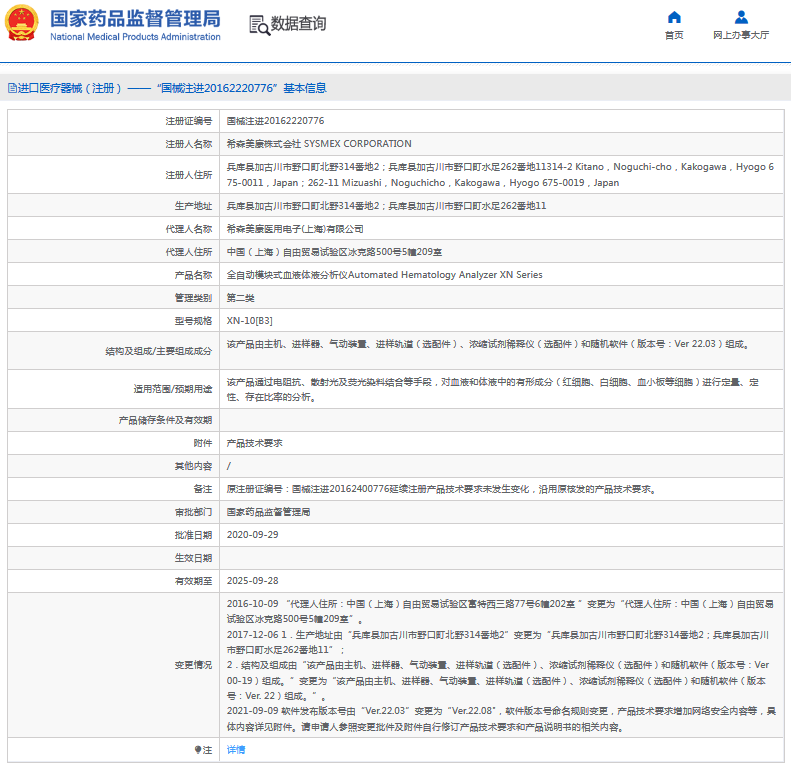The width and height of the screenshot is (791, 766).
Task: Click the document icon beside 进口医疗器械
Action: (12, 88)
